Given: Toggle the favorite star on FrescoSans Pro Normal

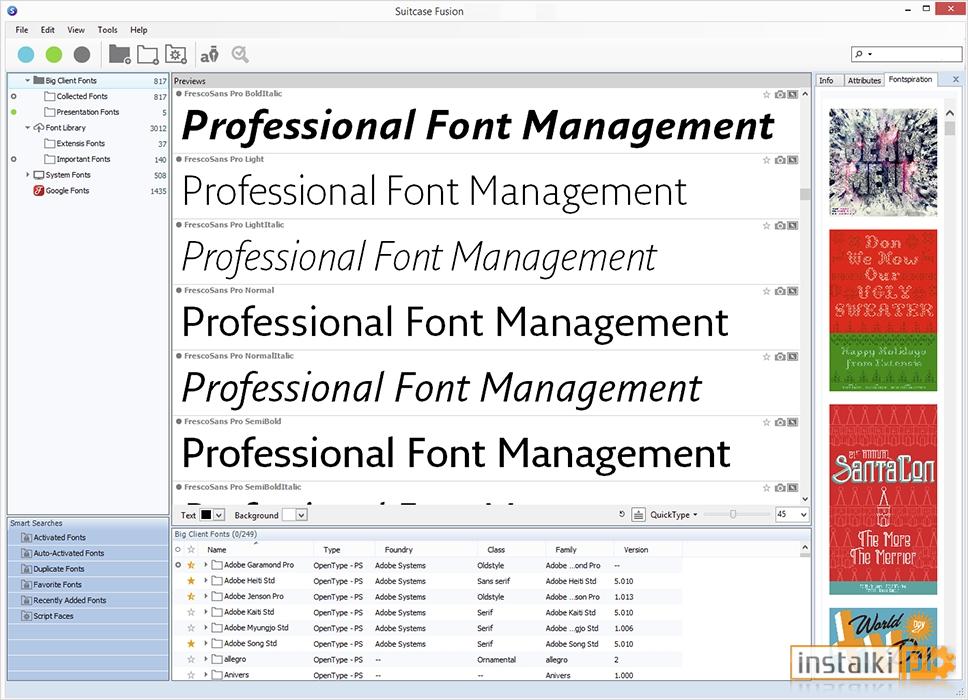Looking at the screenshot, I should pyautogui.click(x=765, y=290).
